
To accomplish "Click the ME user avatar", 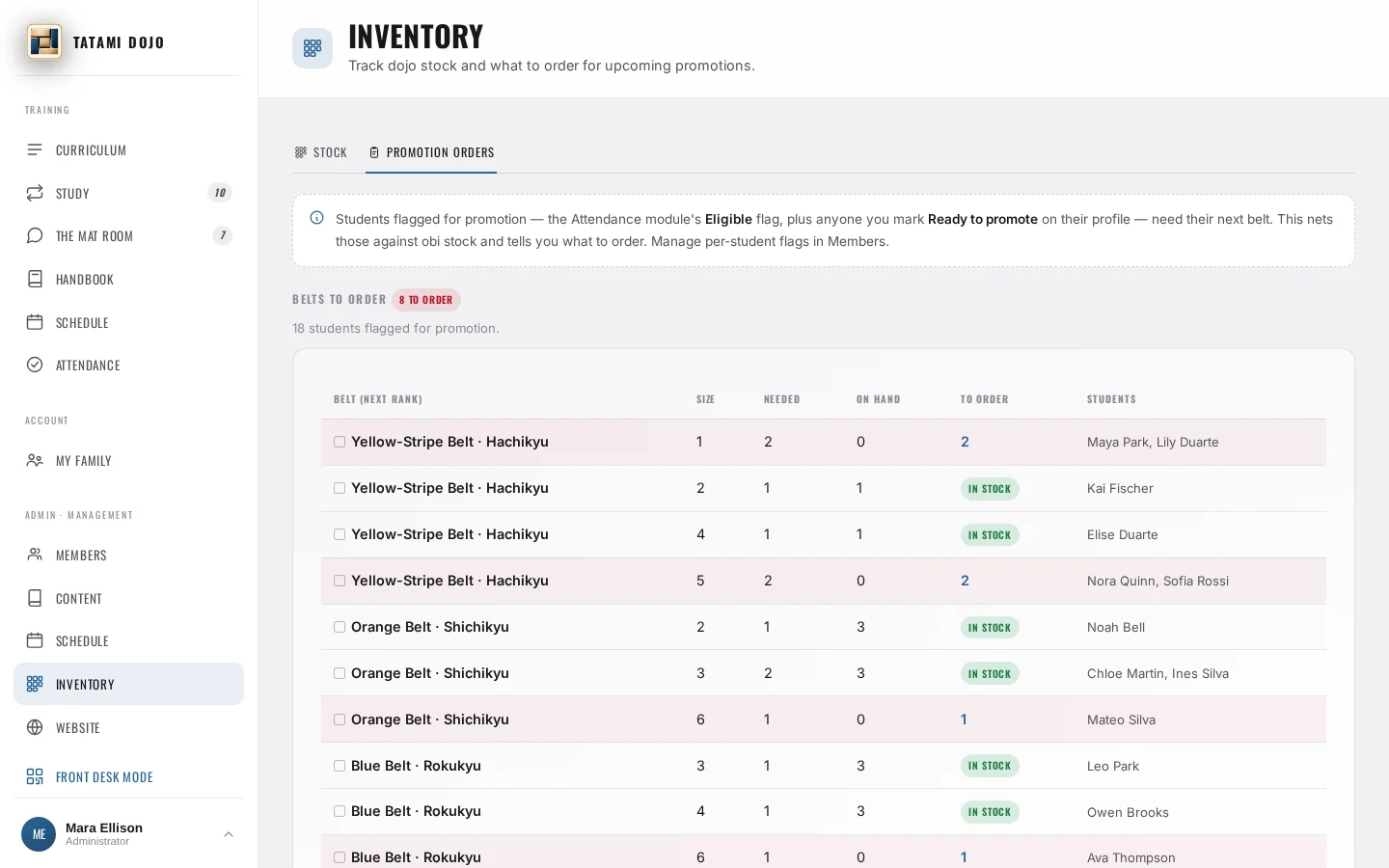I will point(39,834).
